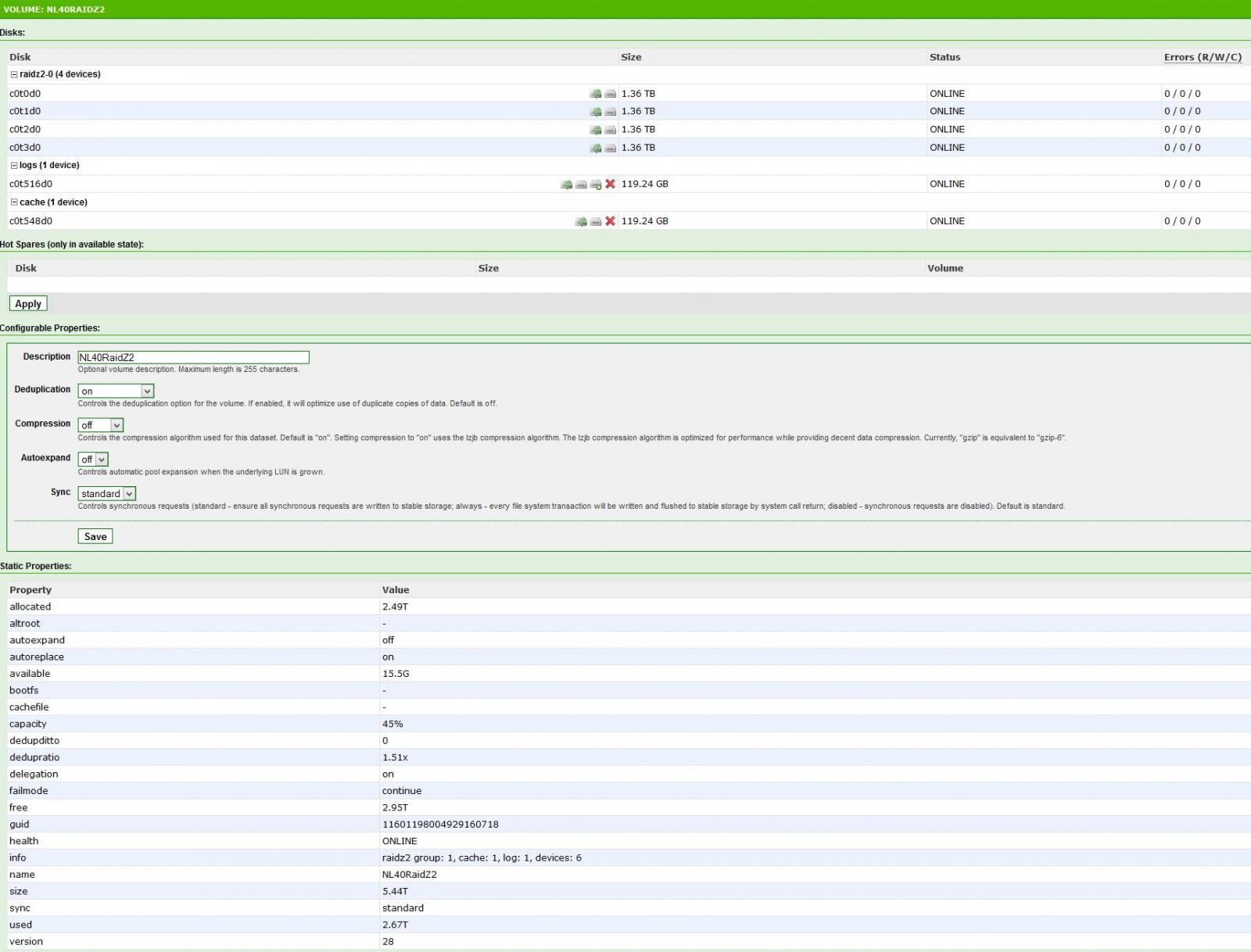Click the green-arrow disk icon for c0t2d0
The width and height of the screenshot is (1251, 952).
point(596,130)
